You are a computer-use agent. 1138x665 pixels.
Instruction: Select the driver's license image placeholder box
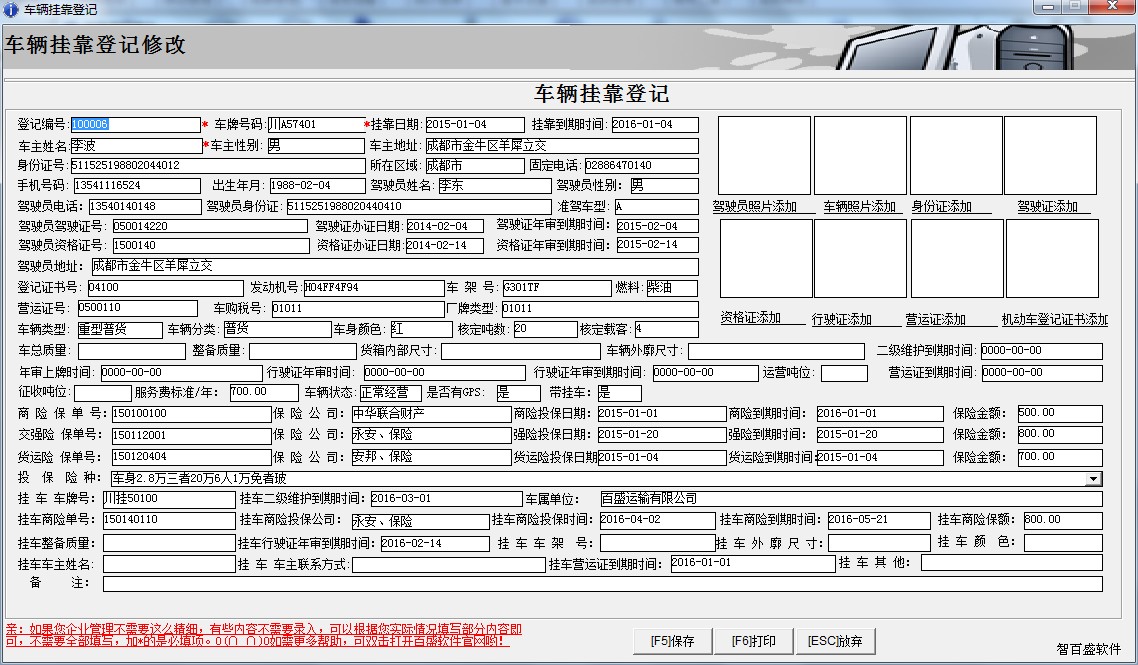point(1050,155)
